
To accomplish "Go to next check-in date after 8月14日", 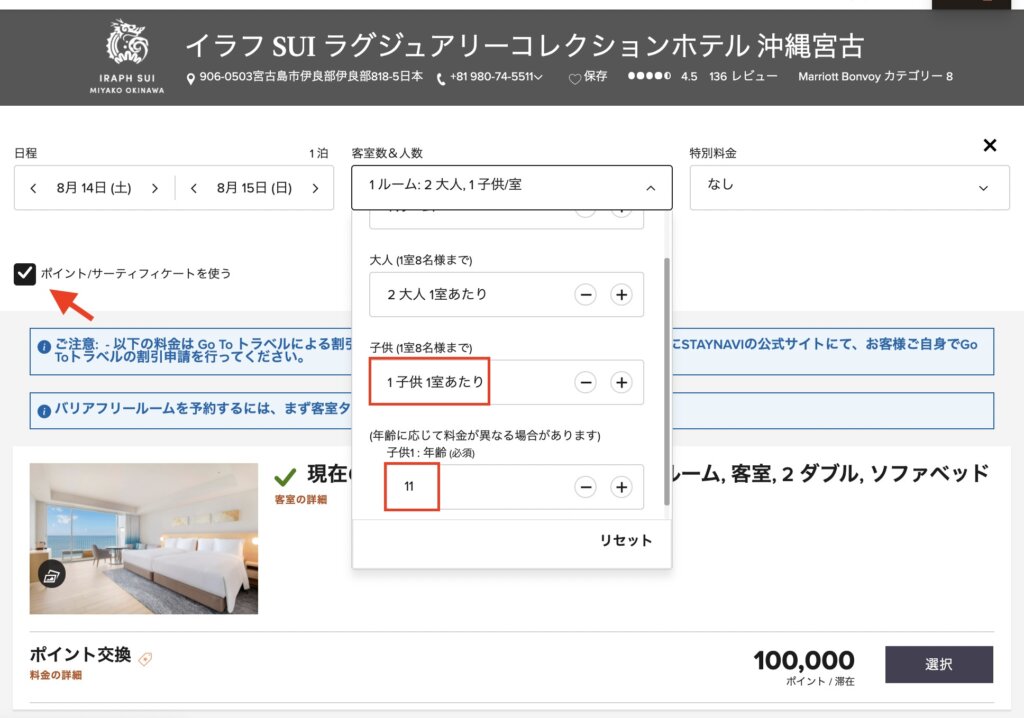I will click(155, 188).
